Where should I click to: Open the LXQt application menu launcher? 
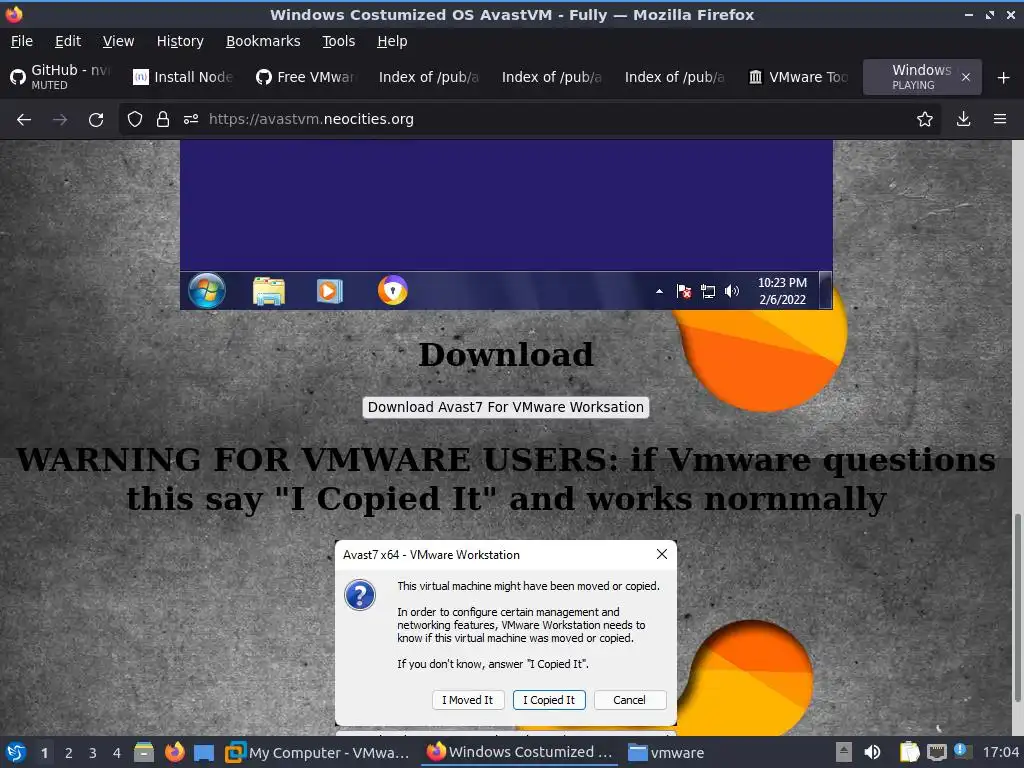tap(16, 753)
